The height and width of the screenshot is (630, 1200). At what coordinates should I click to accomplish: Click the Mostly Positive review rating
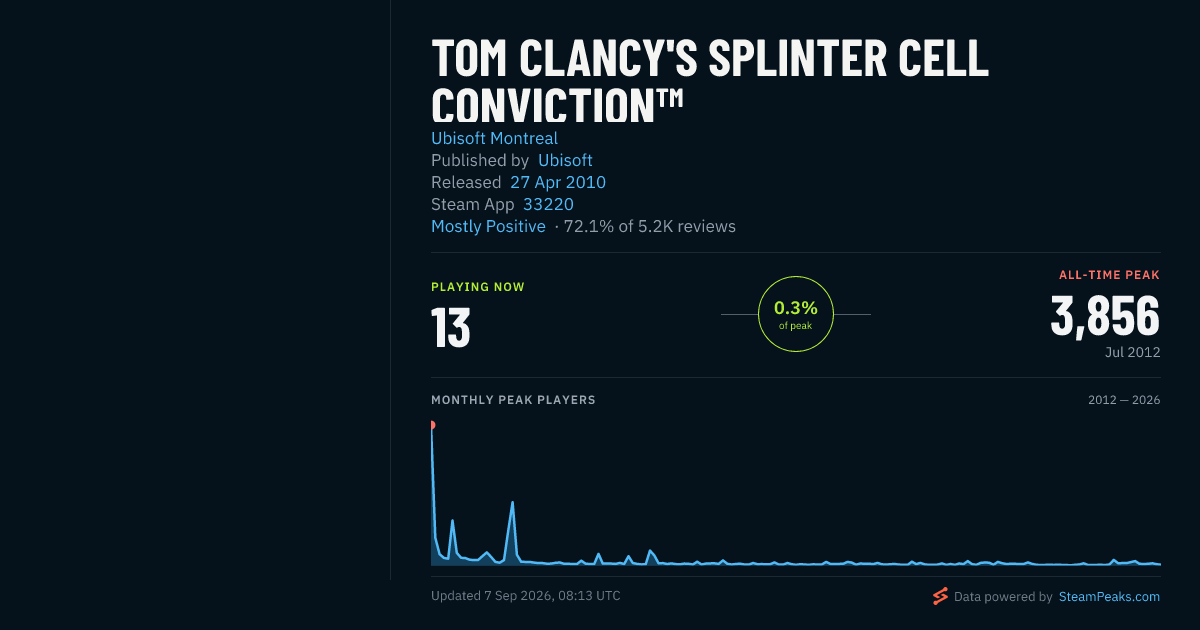tap(488, 226)
